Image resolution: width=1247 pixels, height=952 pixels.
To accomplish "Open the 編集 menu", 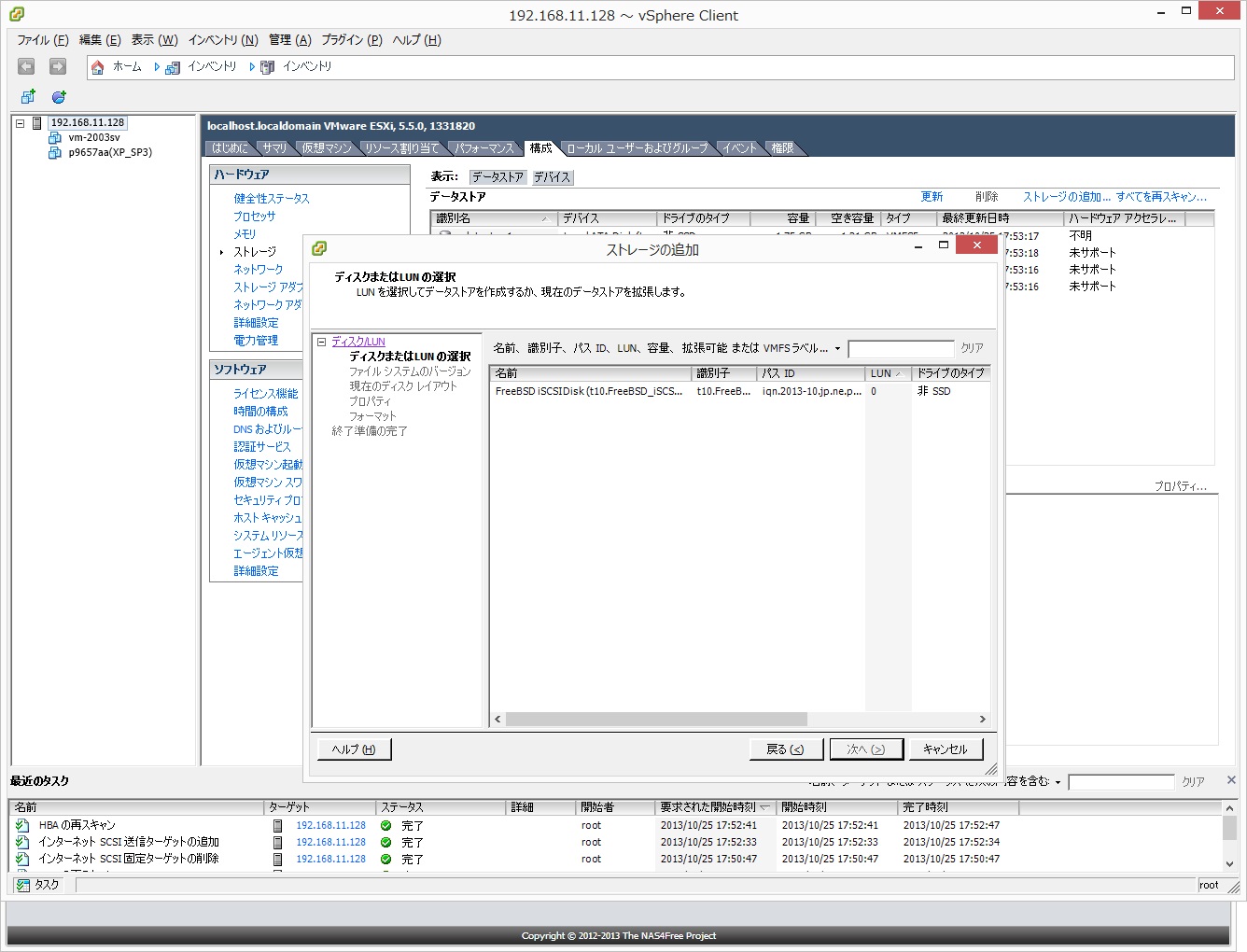I will coord(100,40).
